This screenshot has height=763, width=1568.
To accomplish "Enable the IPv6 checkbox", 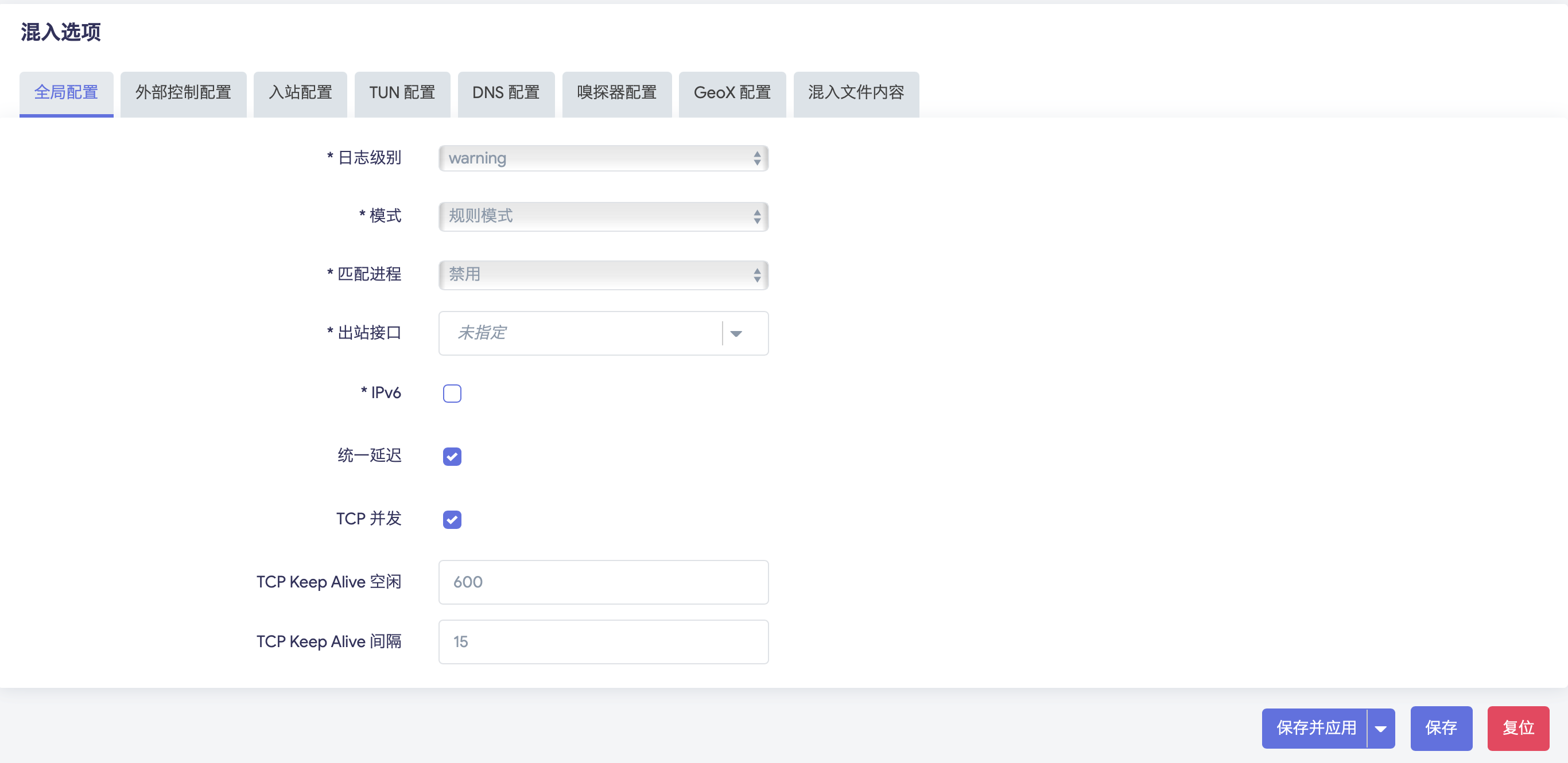I will coord(452,394).
